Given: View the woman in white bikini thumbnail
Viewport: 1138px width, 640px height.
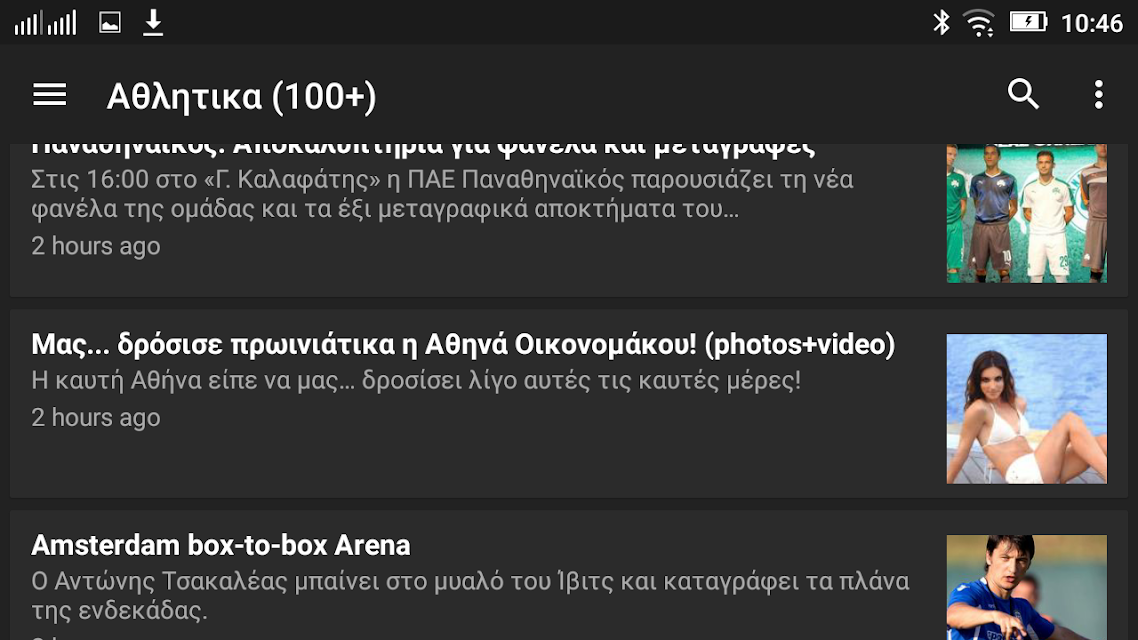Looking at the screenshot, I should coord(1027,409).
